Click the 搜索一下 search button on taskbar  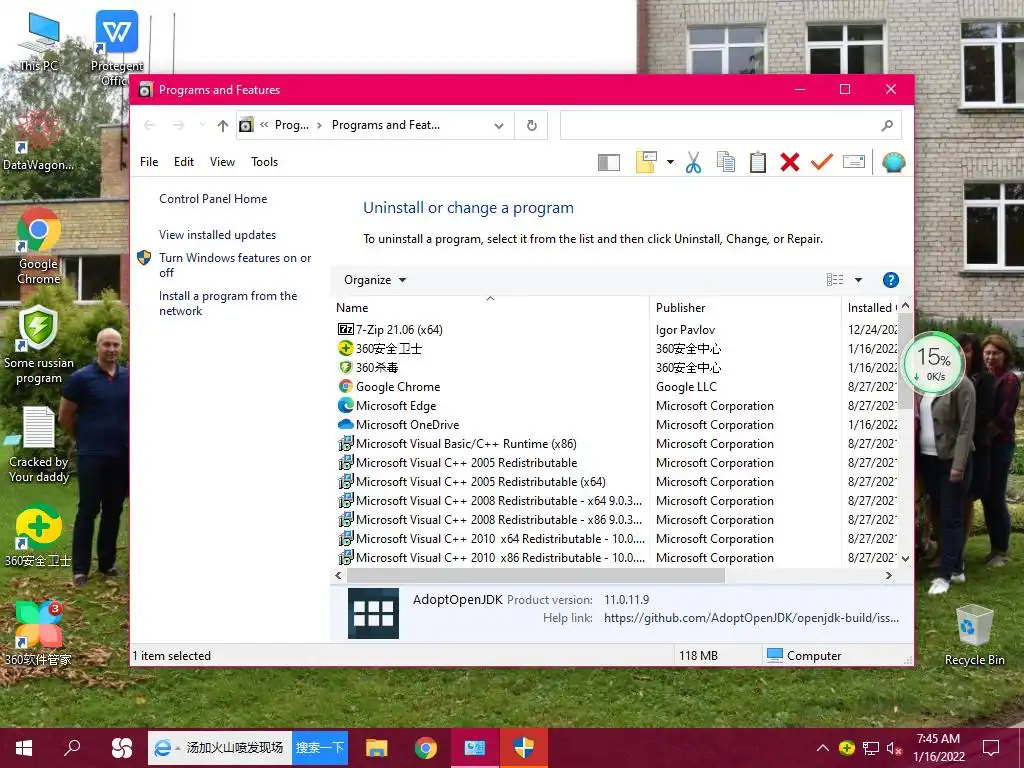319,748
